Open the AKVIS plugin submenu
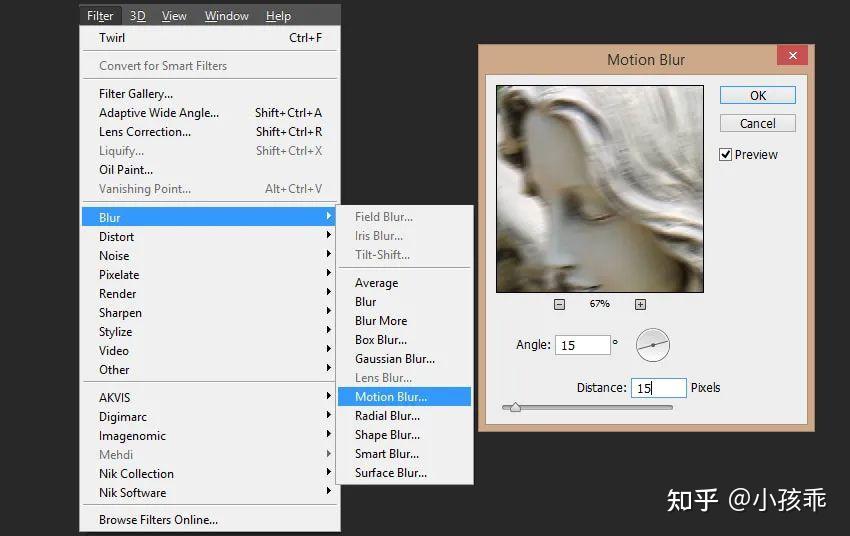Image resolution: width=850 pixels, height=536 pixels. [208, 397]
